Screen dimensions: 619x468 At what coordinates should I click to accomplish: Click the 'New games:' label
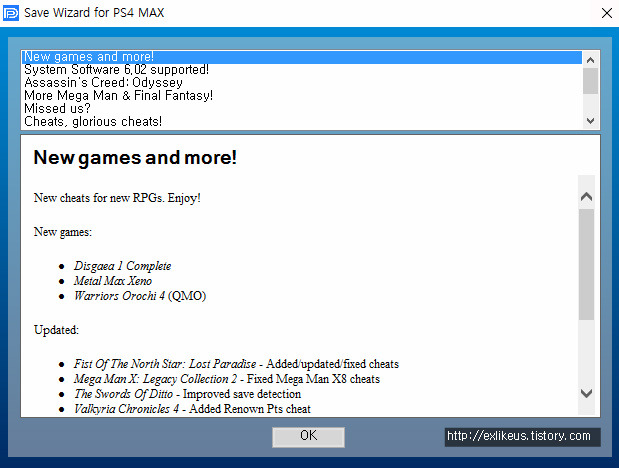[x=63, y=232]
